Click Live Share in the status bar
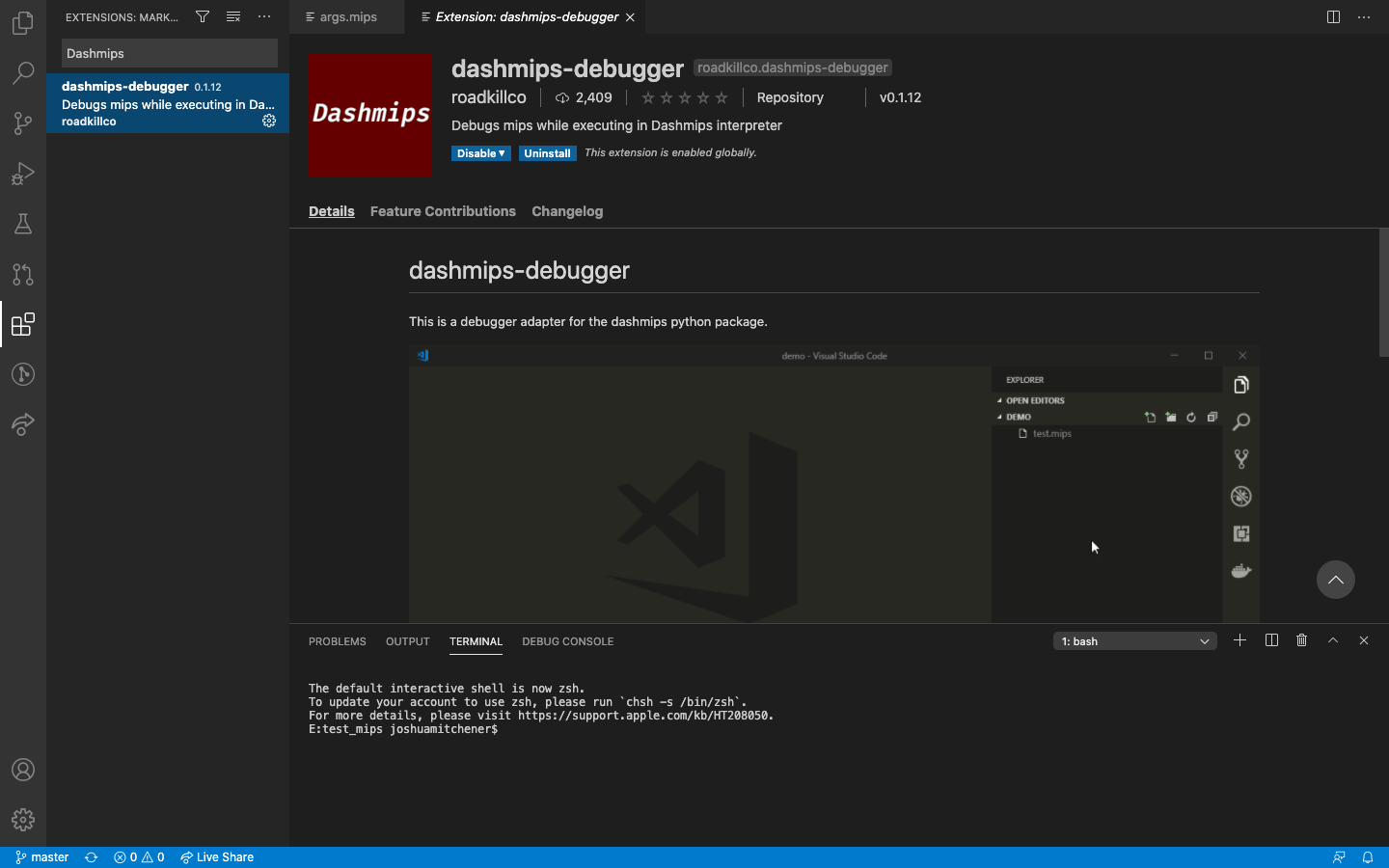Screen dimensions: 1389x868 (x=217, y=857)
